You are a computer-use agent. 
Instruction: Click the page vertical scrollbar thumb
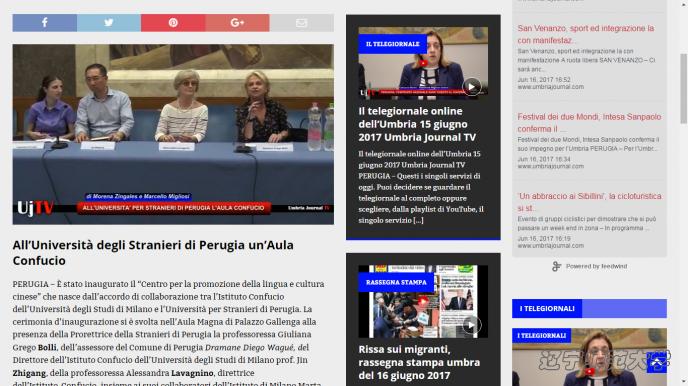[x=683, y=89]
